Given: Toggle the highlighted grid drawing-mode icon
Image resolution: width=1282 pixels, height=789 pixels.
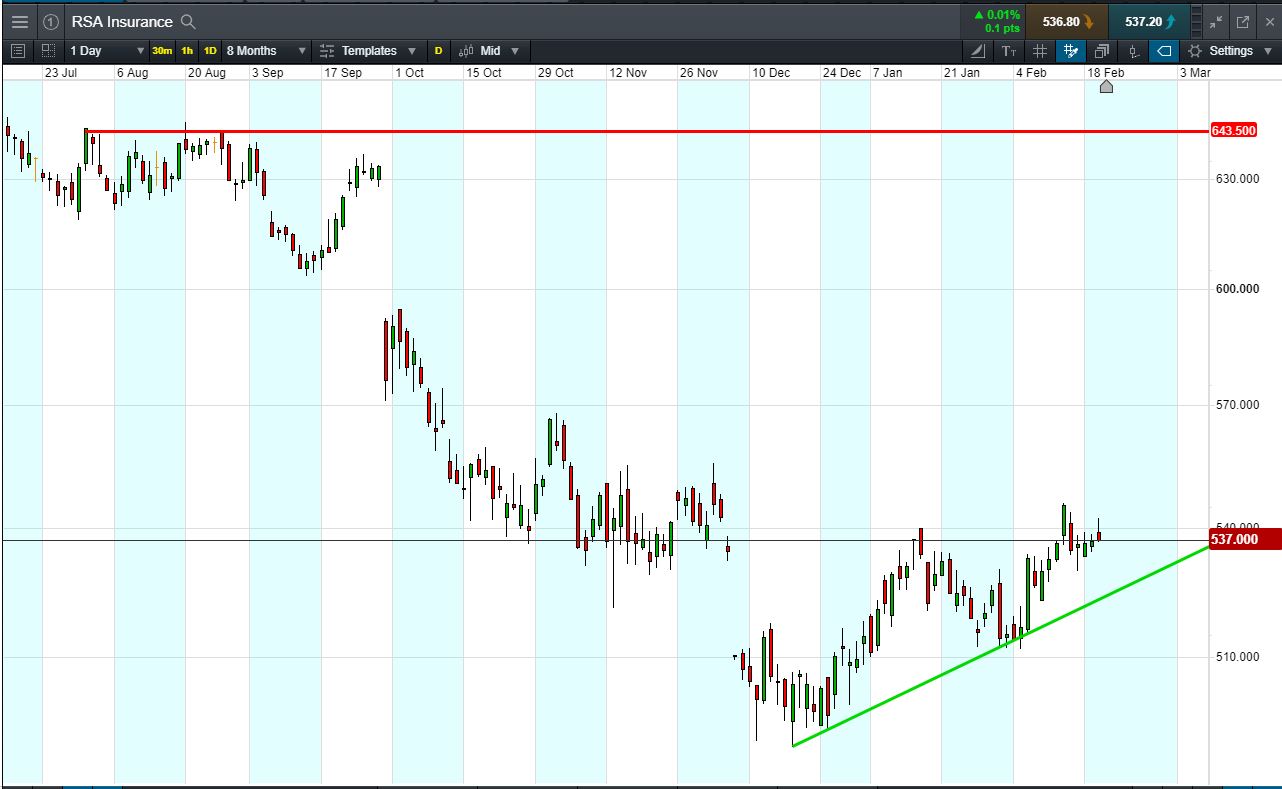Looking at the screenshot, I should click(1071, 50).
